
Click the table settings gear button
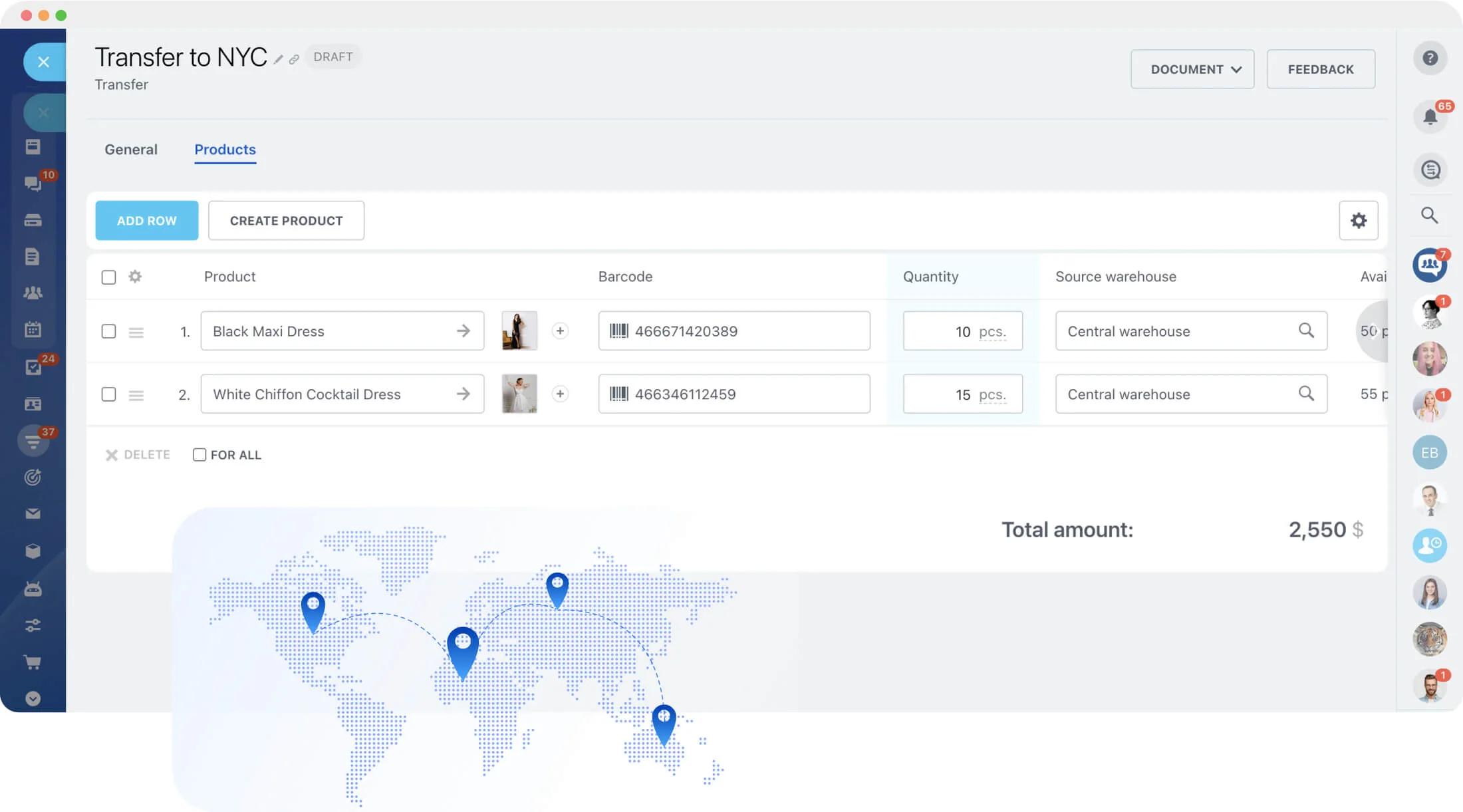(1358, 220)
